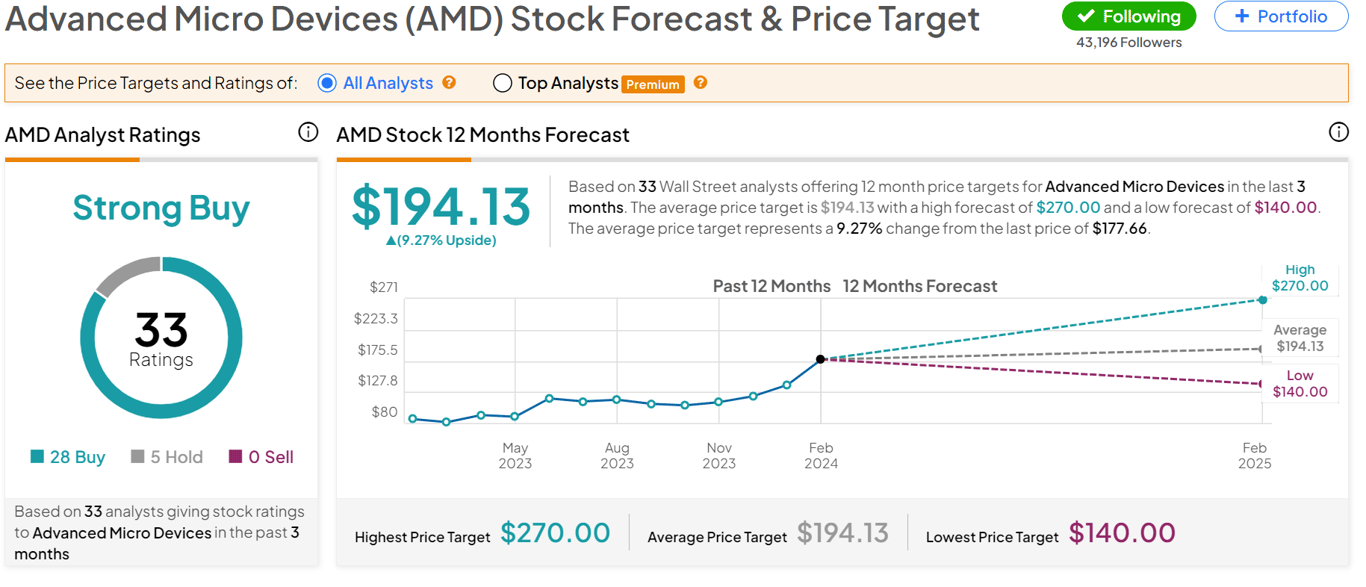Click the black Feb 2024 chart point
This screenshot has height=587, width=1366.
[821, 359]
